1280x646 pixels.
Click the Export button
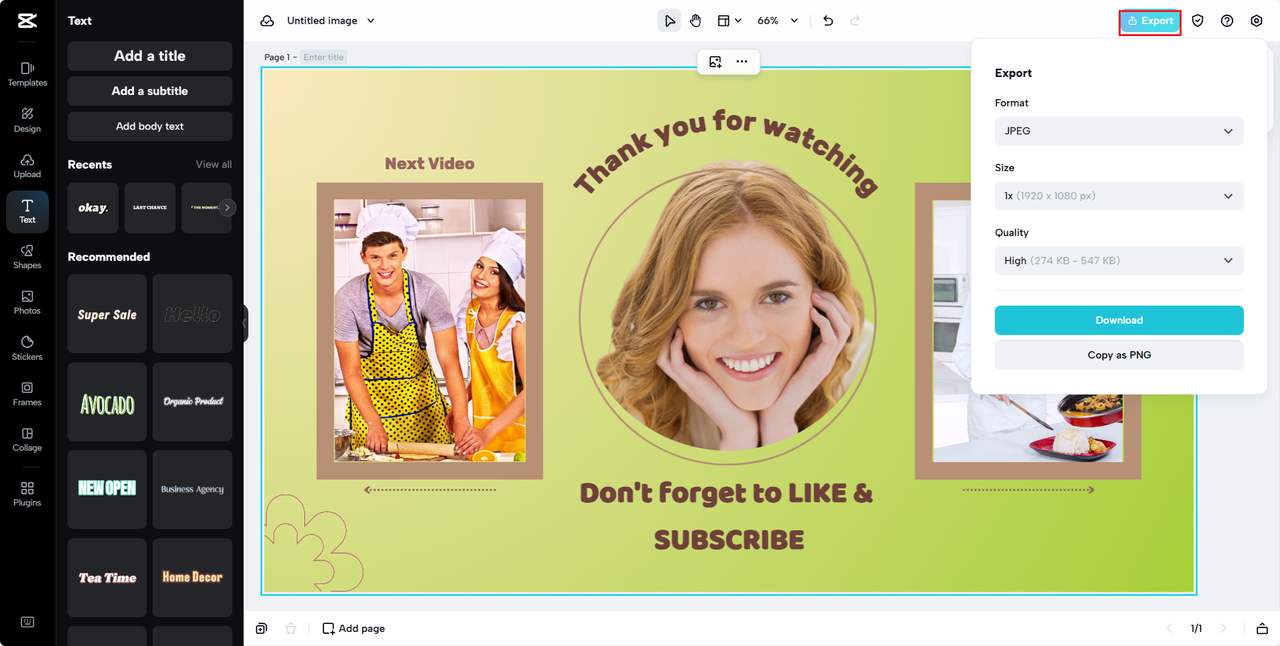coord(1150,21)
